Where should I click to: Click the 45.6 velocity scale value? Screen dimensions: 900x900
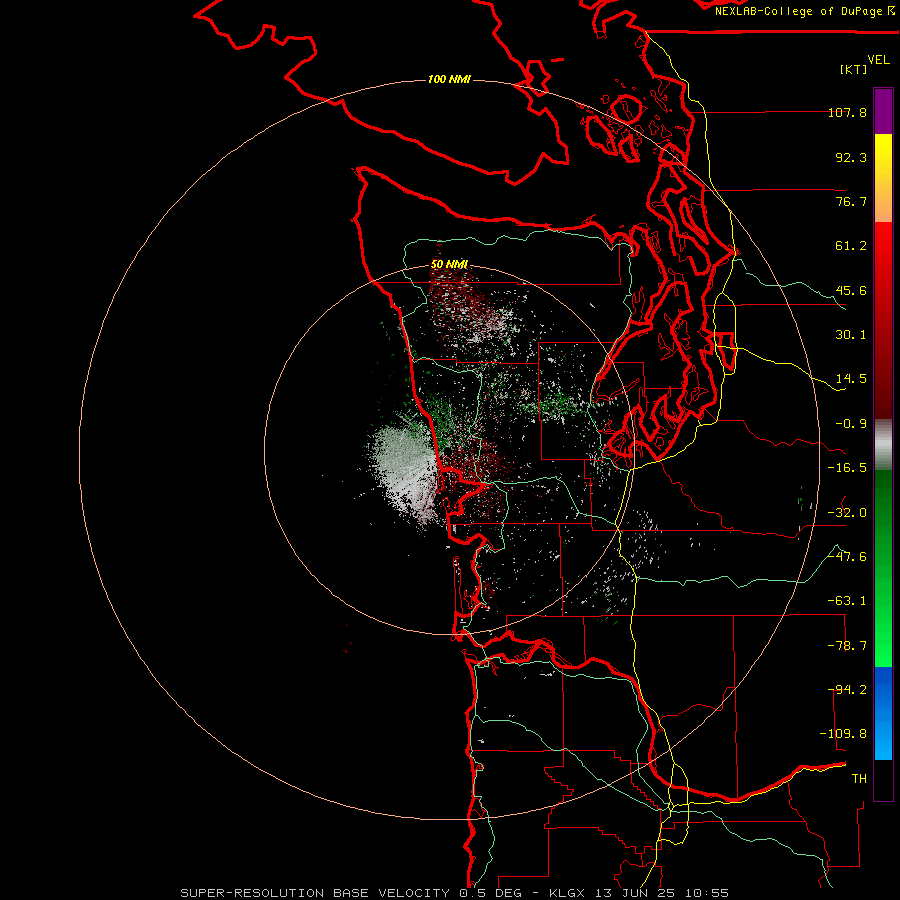click(851, 290)
